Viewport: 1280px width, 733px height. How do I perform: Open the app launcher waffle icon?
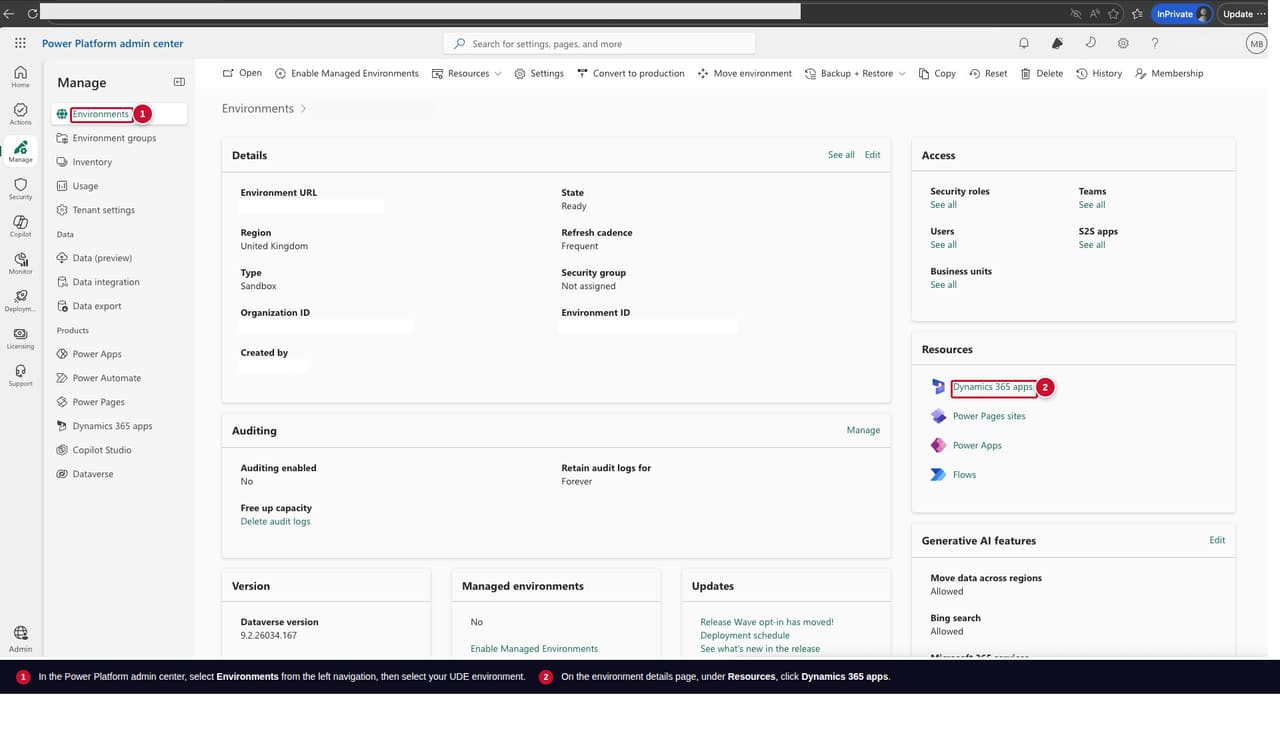20,43
